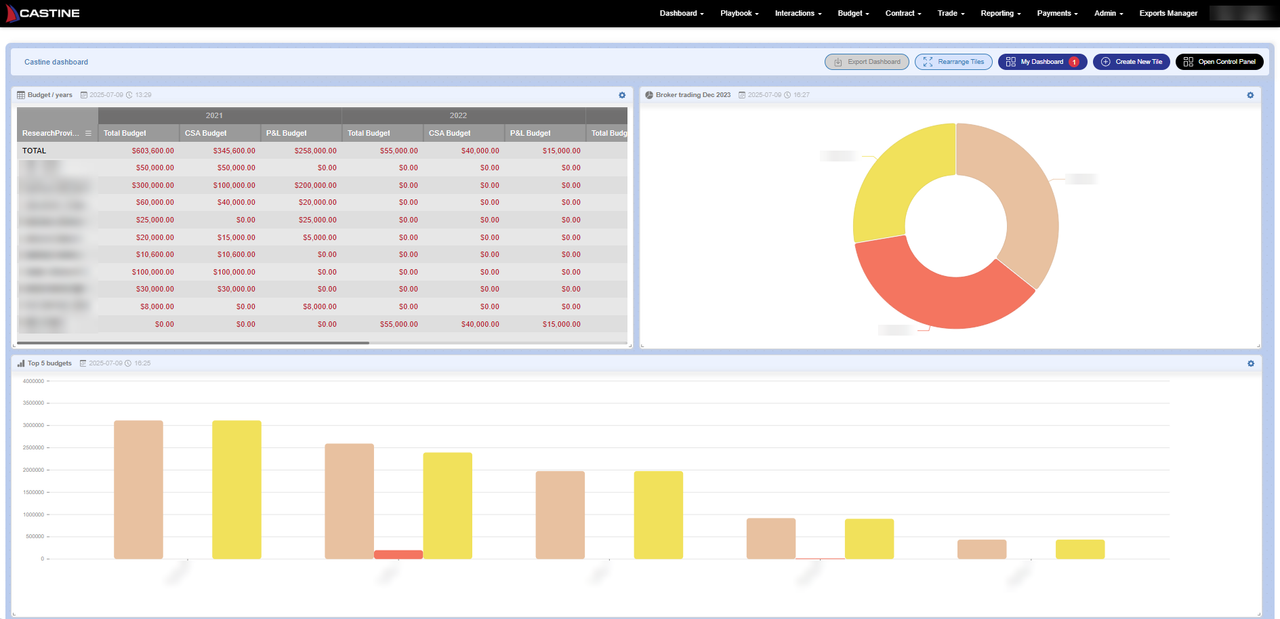The height and width of the screenshot is (619, 1280).
Task: Click the Export Dashboard button
Action: 867,62
